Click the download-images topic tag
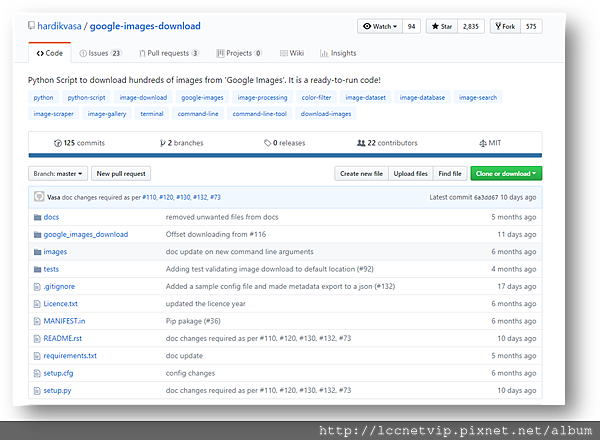Viewport: 600px width, 440px height. pos(326,114)
